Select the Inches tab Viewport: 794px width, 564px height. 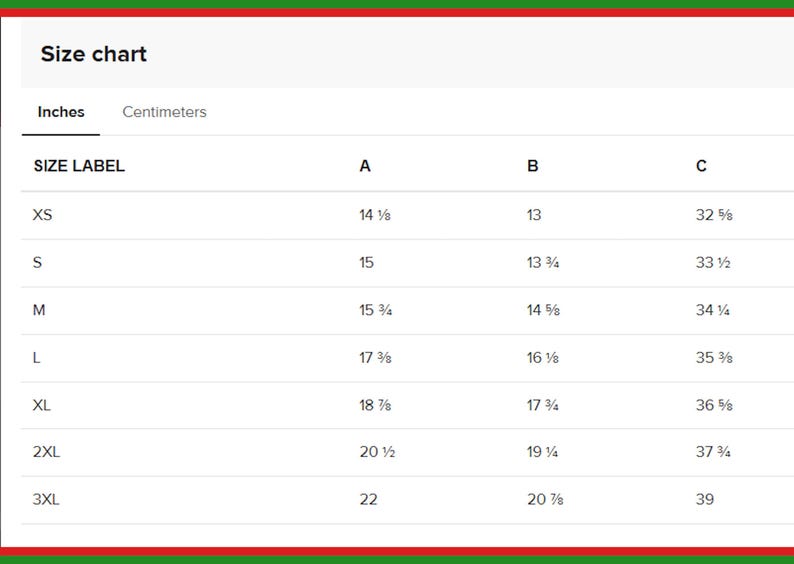click(x=61, y=112)
